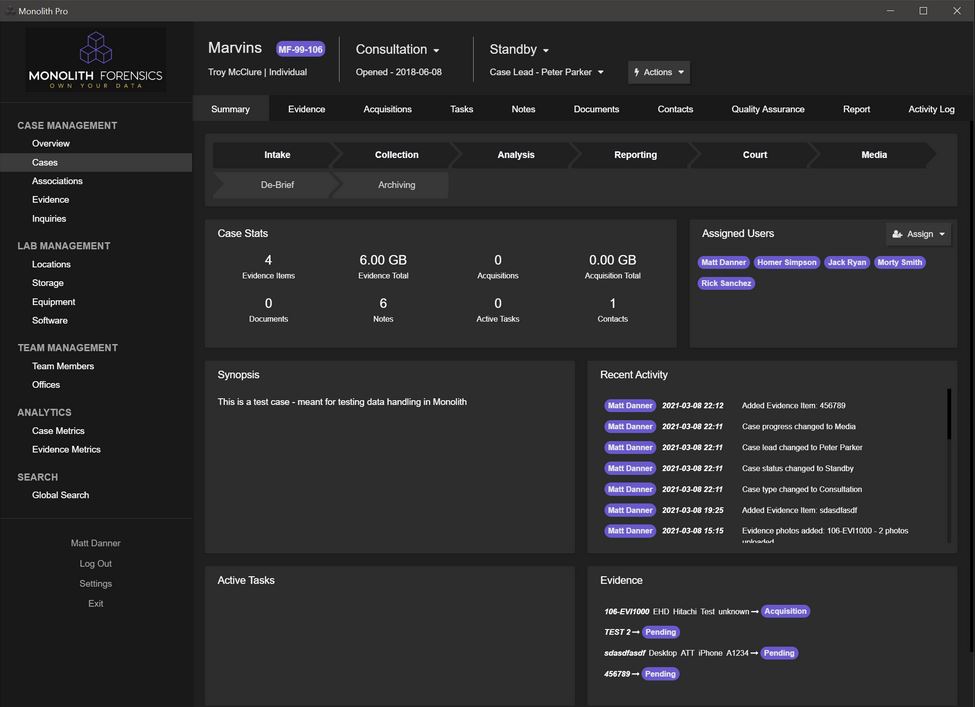Open the Tasks tab
975x707 pixels.
click(461, 109)
